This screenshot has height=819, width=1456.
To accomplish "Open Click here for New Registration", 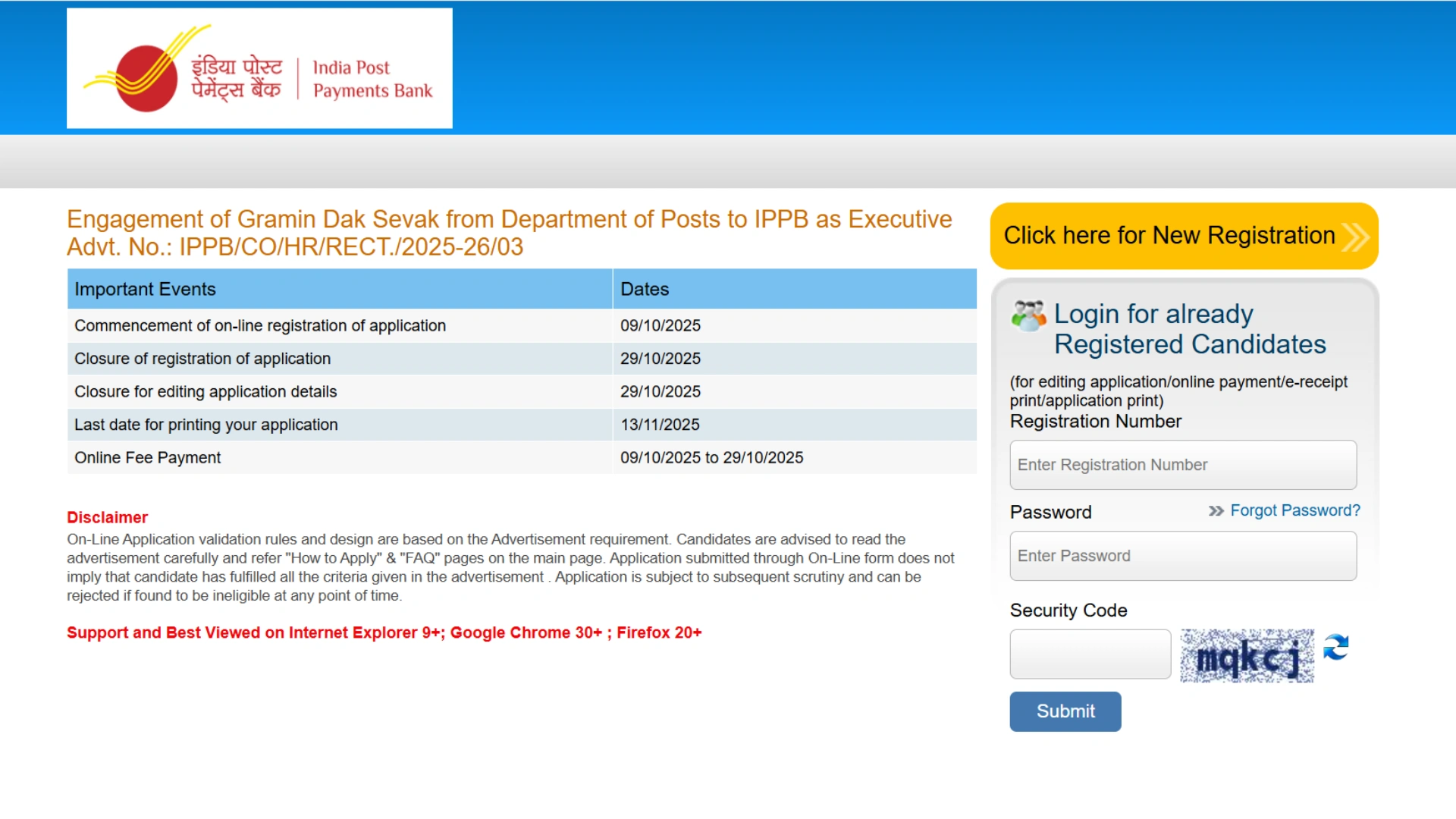I will point(1169,236).
